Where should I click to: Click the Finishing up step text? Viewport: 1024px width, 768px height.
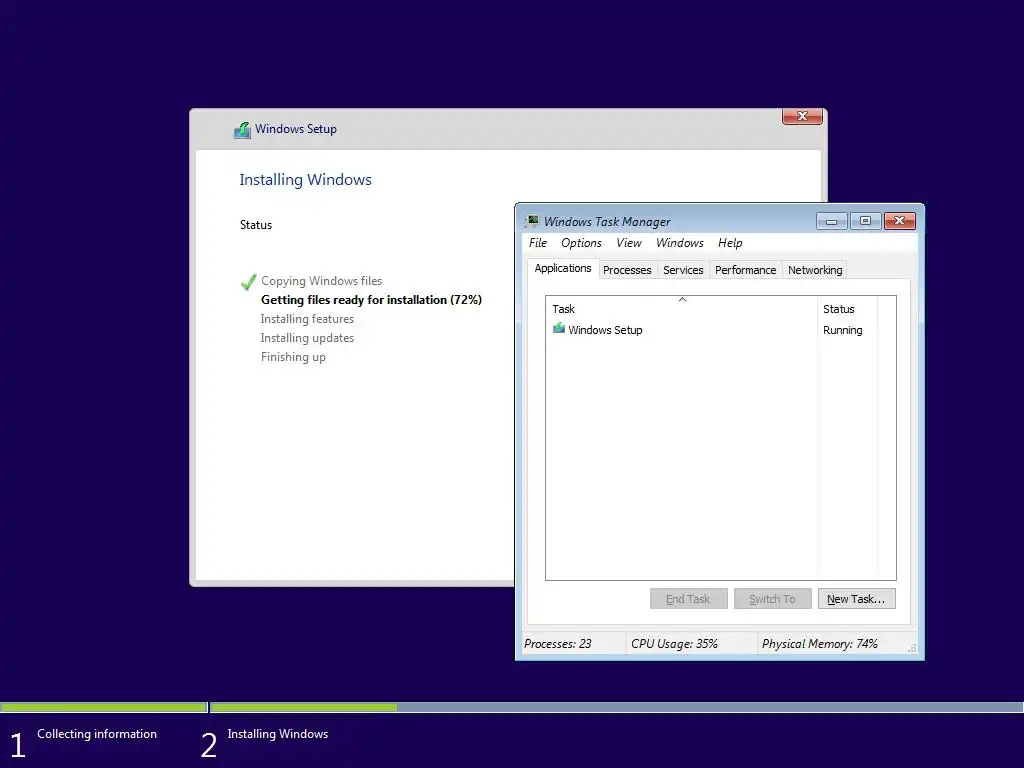click(293, 357)
